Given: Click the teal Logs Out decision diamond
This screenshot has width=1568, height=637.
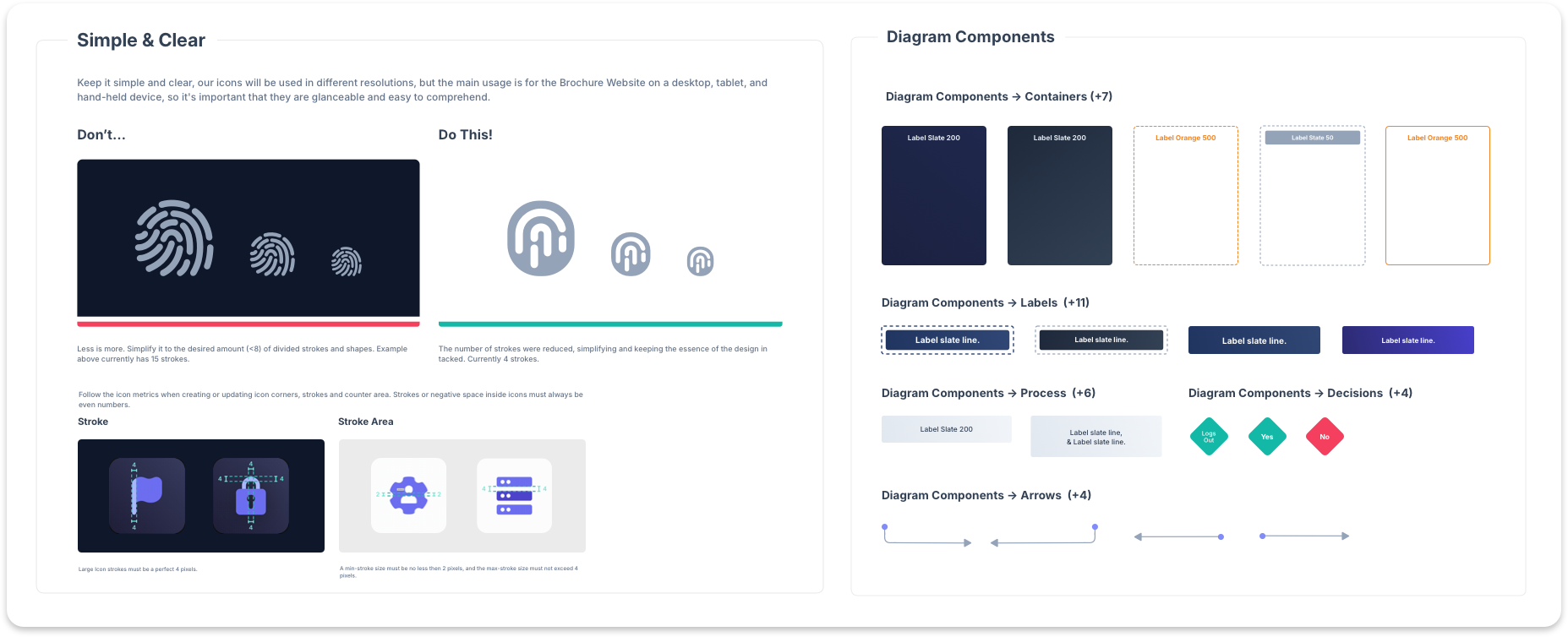Looking at the screenshot, I should (x=1209, y=437).
